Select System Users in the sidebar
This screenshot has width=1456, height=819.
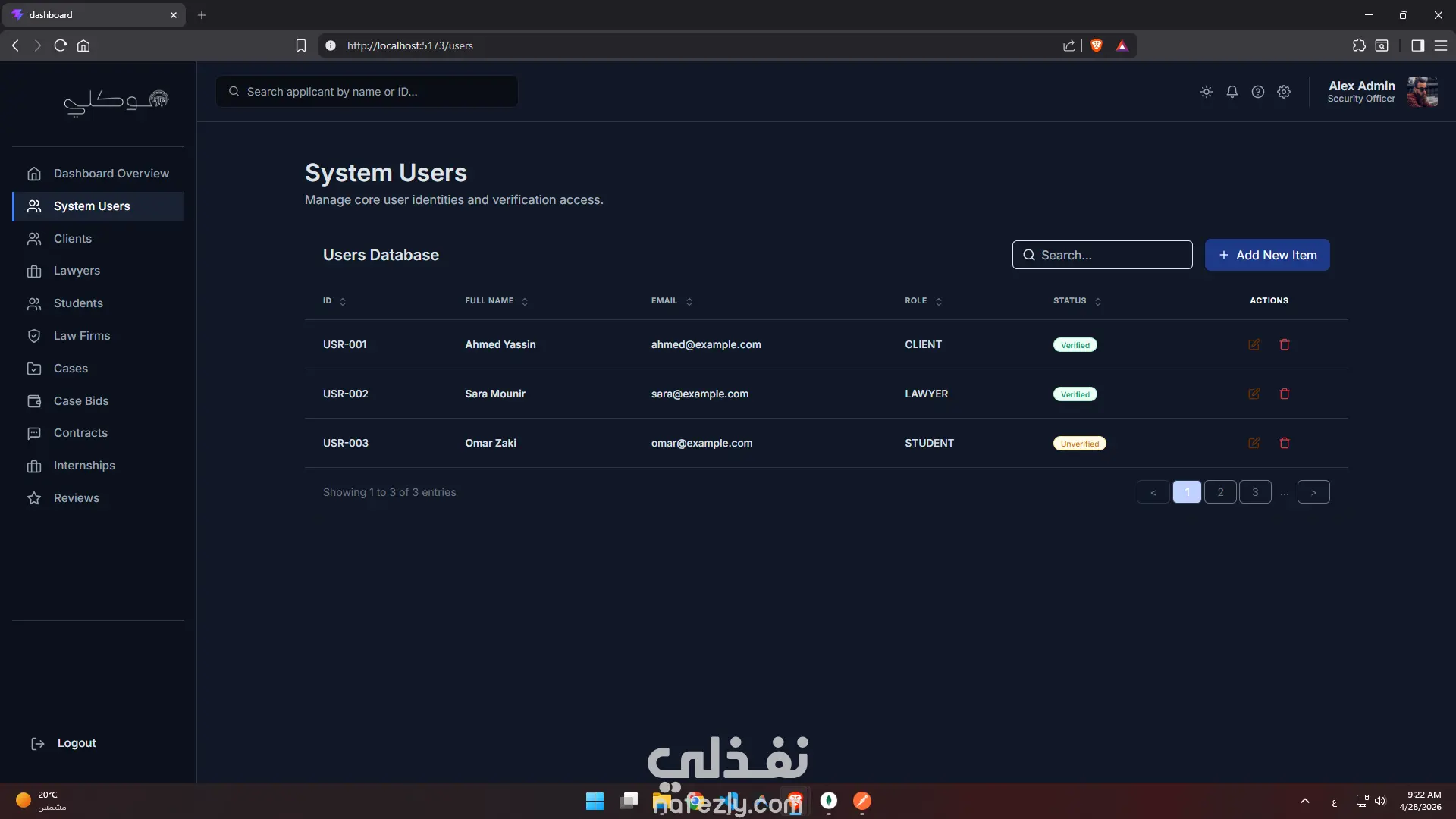99,206
